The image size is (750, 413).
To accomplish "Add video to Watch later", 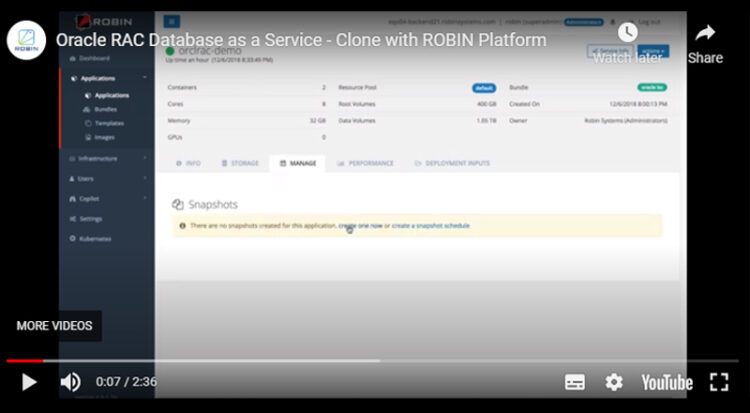I will 627,43.
